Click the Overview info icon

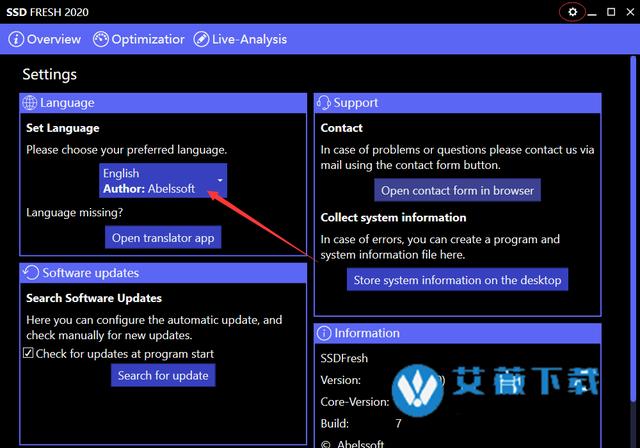[16, 40]
